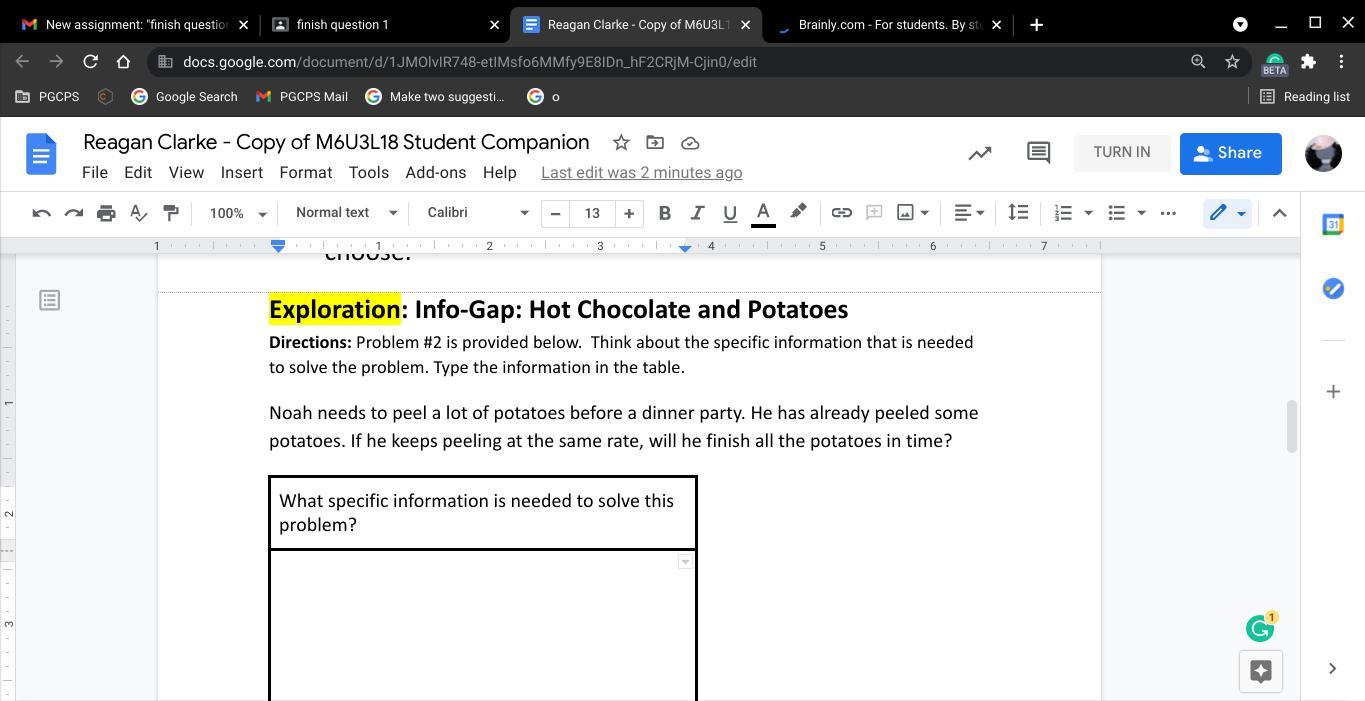The height and width of the screenshot is (701, 1365).
Task: Switch to the Brainly.com tab
Action: [x=887, y=24]
